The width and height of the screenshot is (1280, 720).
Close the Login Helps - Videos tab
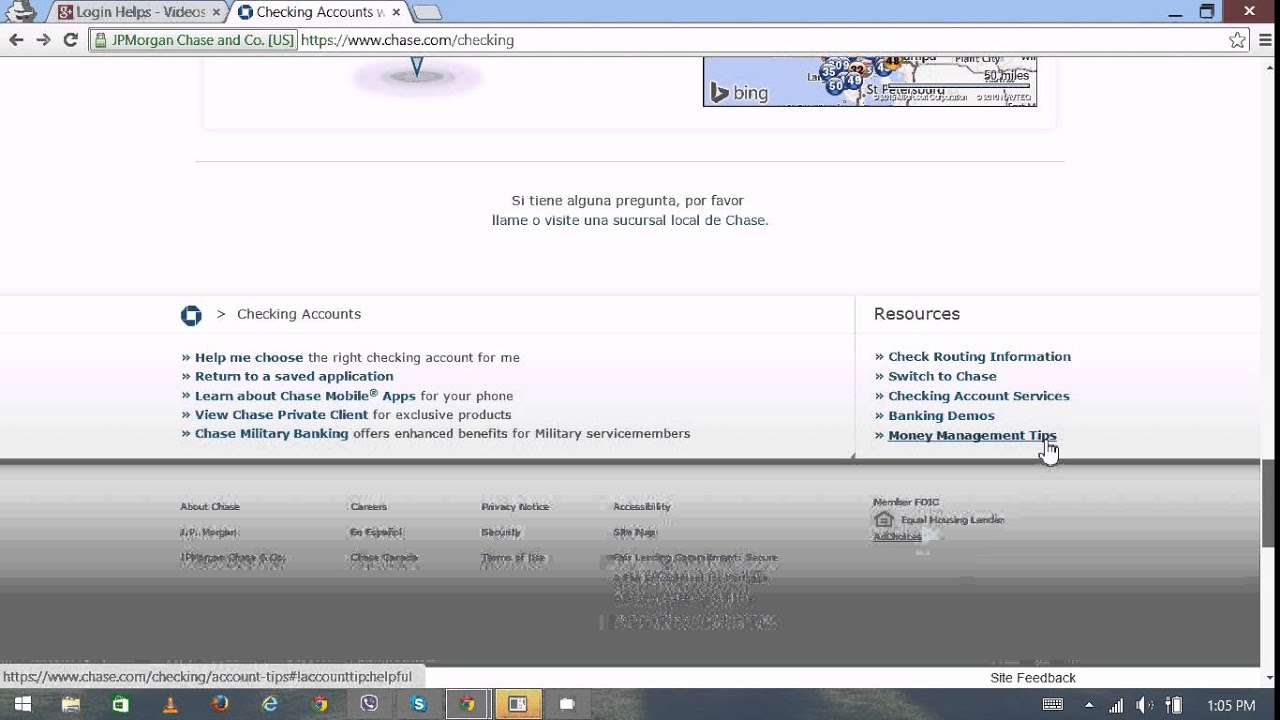pyautogui.click(x=216, y=12)
